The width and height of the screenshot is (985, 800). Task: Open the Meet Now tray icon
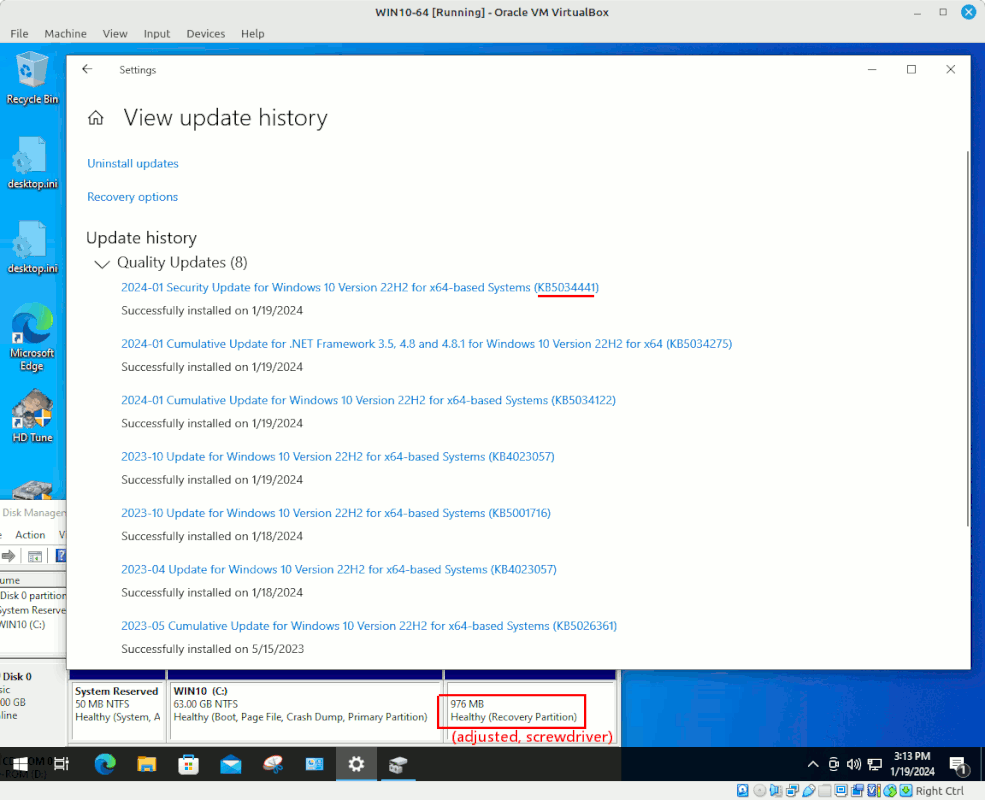834,764
